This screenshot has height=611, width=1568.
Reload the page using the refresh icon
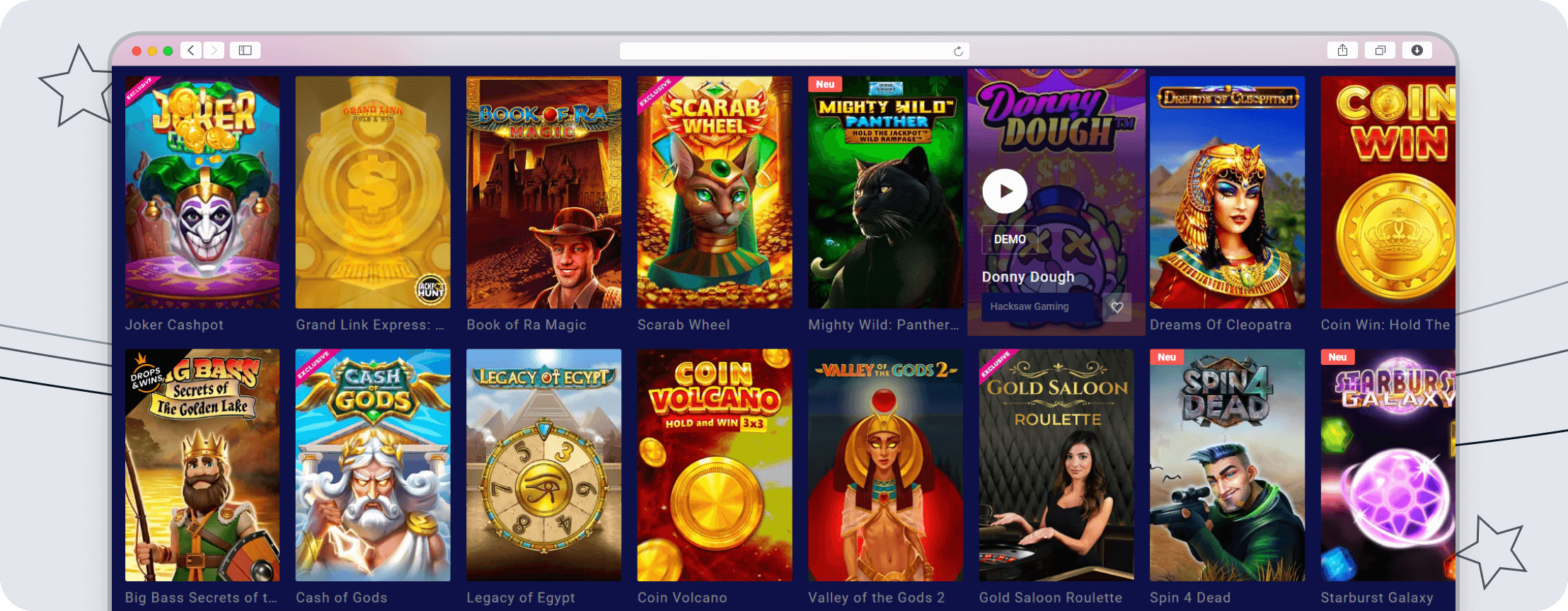click(958, 51)
